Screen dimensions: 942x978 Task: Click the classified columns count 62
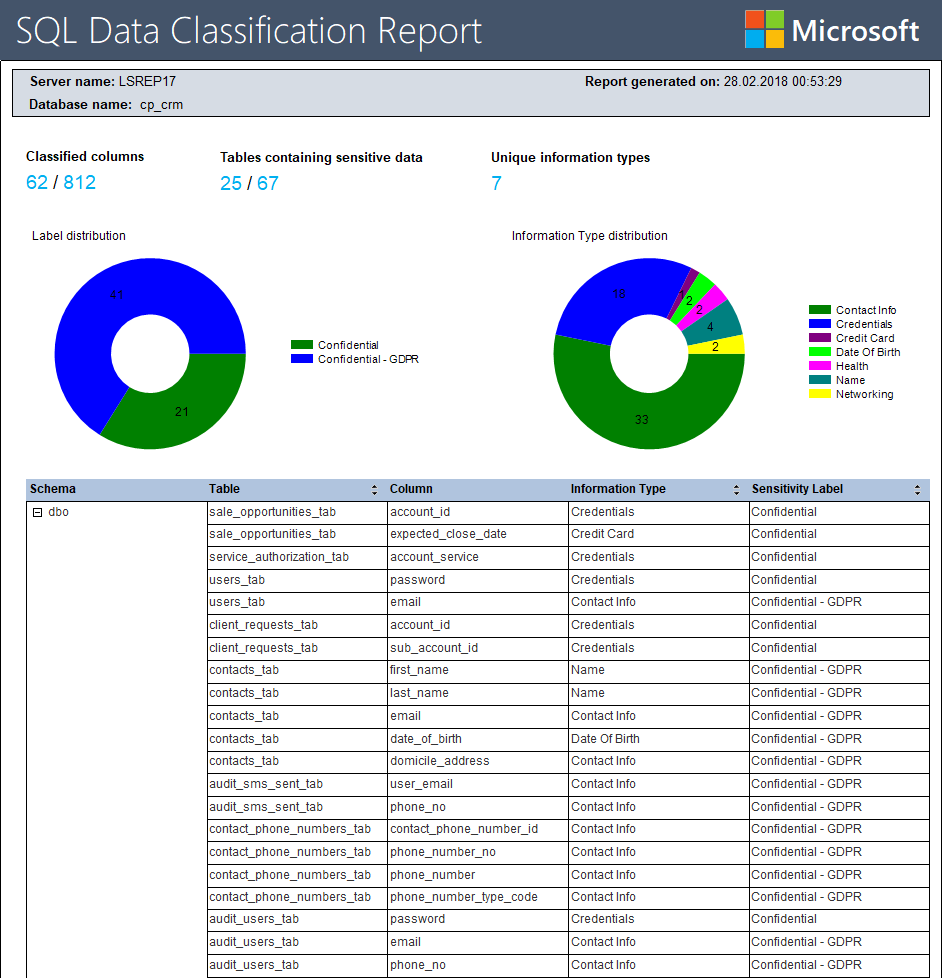37,182
